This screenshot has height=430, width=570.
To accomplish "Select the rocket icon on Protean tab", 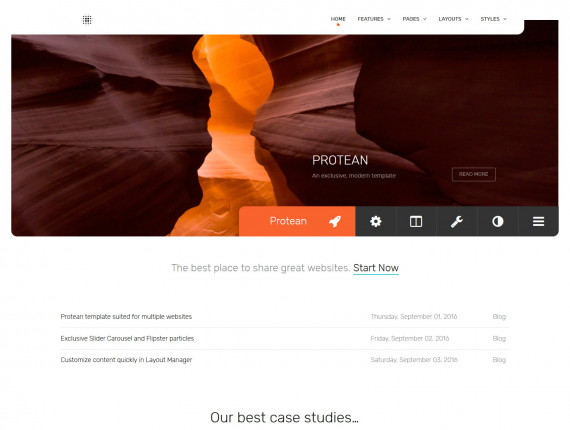I will click(335, 221).
